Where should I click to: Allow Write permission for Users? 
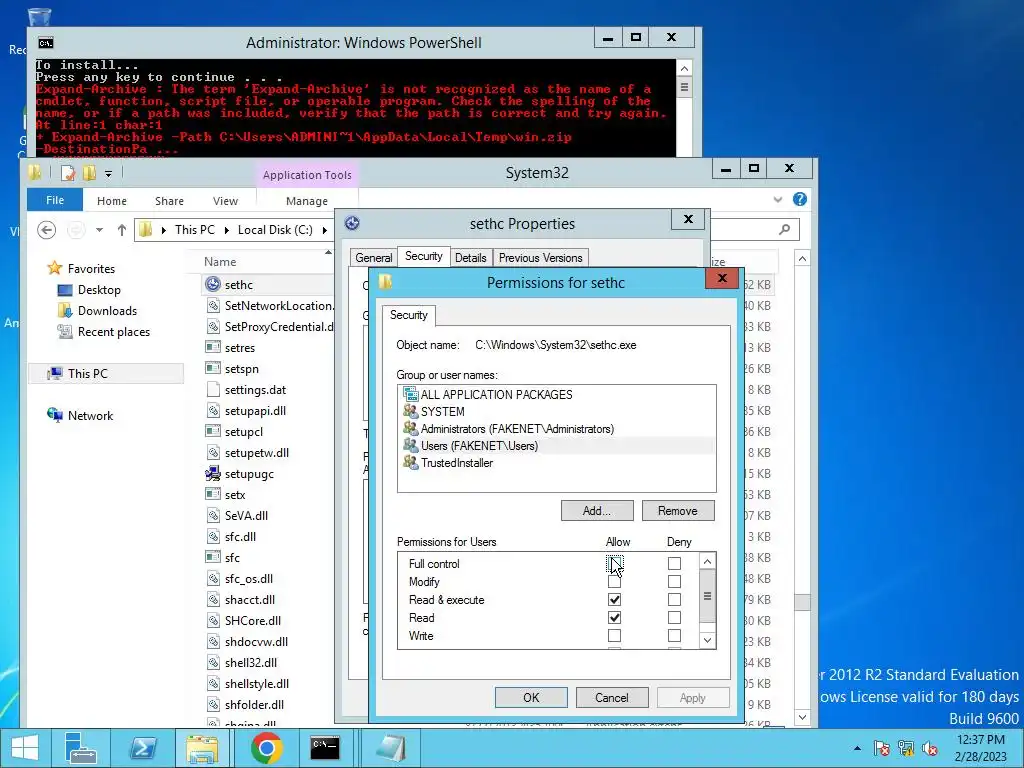tap(614, 635)
